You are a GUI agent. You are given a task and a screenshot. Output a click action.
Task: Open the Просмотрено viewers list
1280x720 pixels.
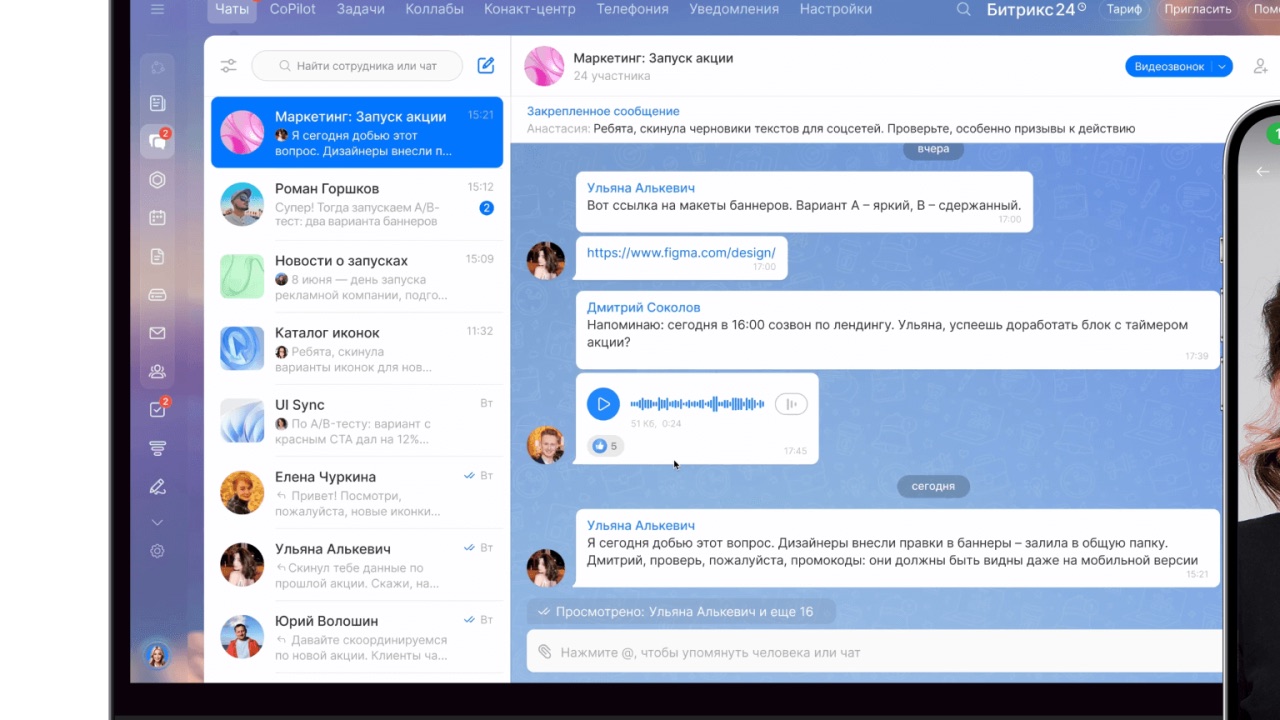point(681,611)
